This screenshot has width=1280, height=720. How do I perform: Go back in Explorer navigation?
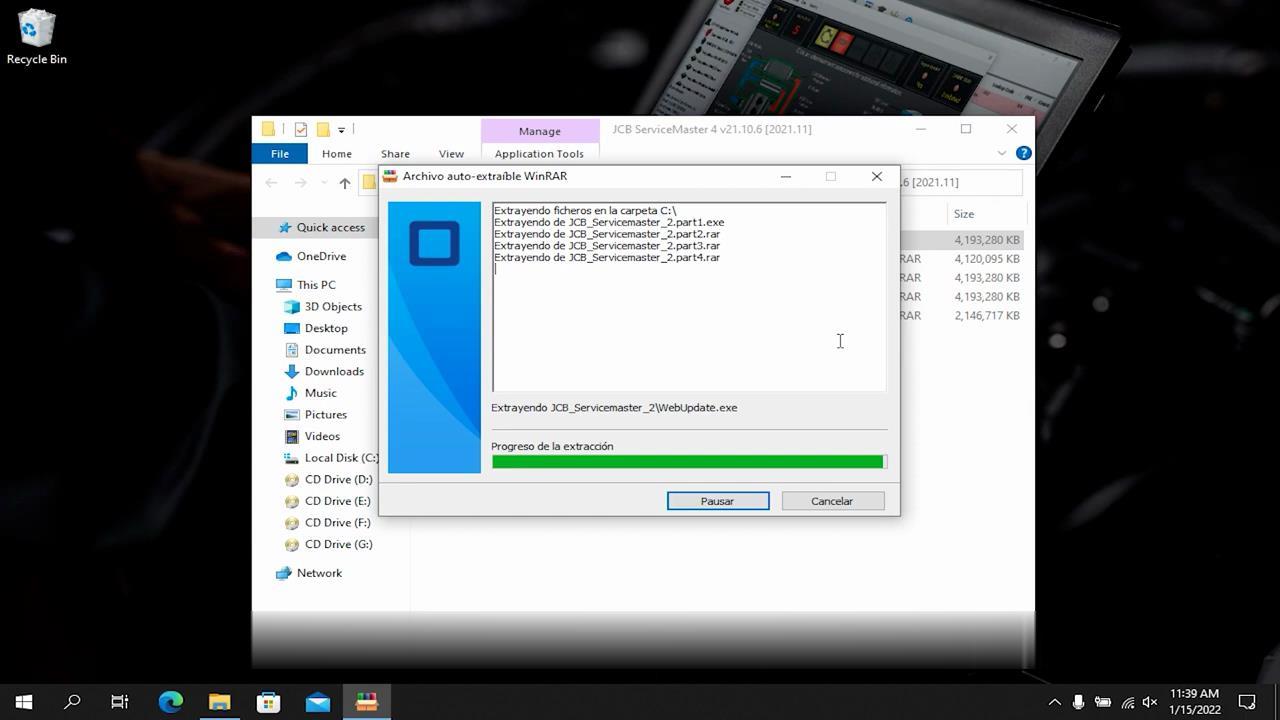(x=271, y=182)
